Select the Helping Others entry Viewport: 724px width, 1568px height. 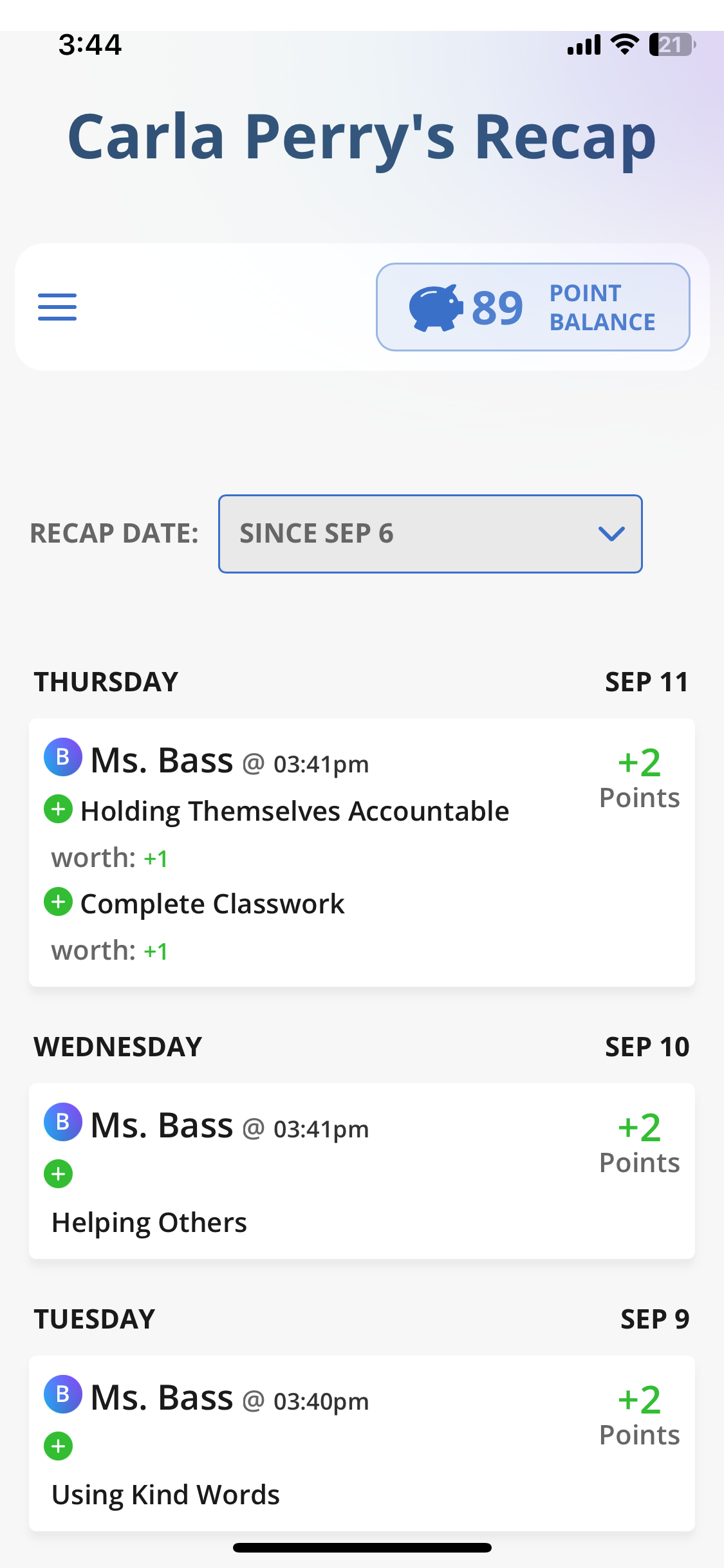coord(149,1222)
